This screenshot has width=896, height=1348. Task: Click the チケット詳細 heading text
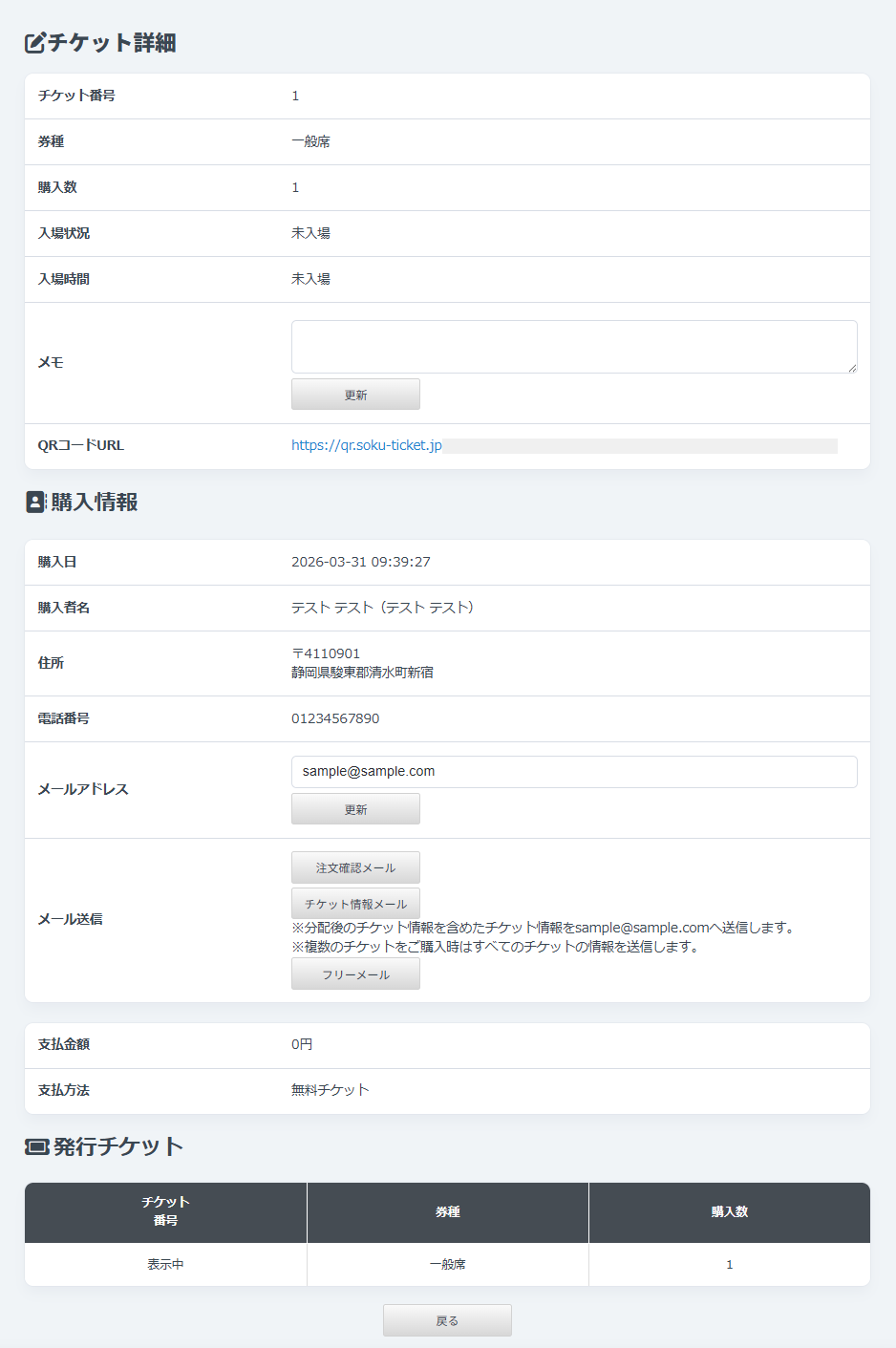pyautogui.click(x=112, y=43)
